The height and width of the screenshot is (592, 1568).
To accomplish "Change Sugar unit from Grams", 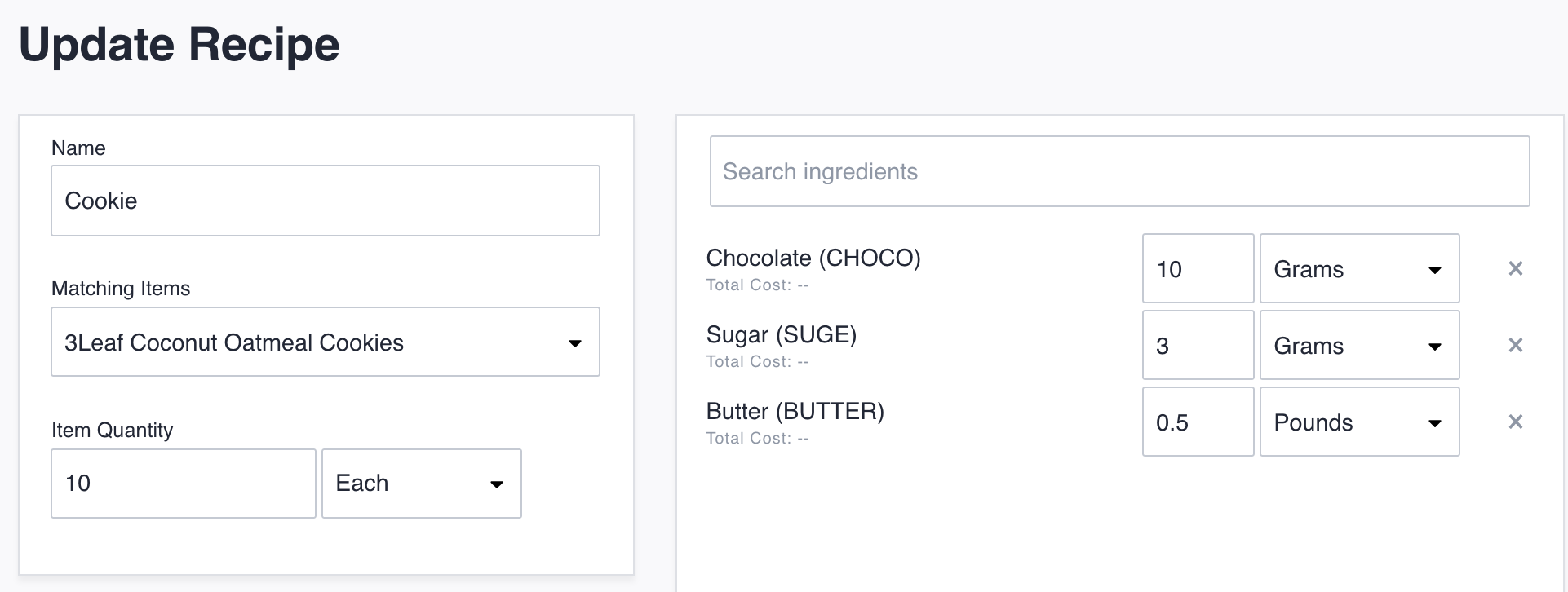I will click(x=1359, y=345).
